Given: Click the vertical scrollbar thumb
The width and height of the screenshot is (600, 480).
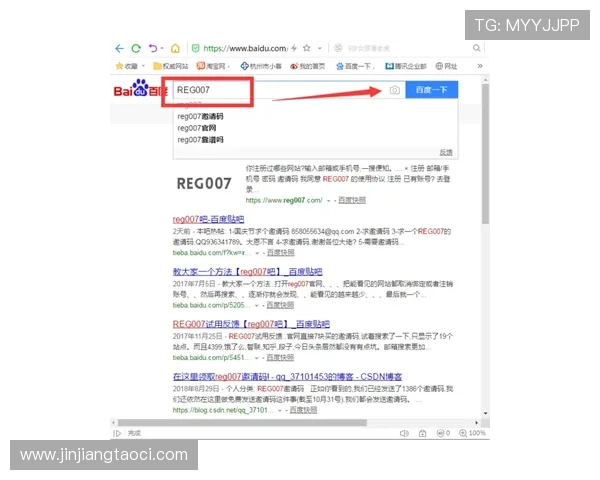Looking at the screenshot, I should (485, 153).
